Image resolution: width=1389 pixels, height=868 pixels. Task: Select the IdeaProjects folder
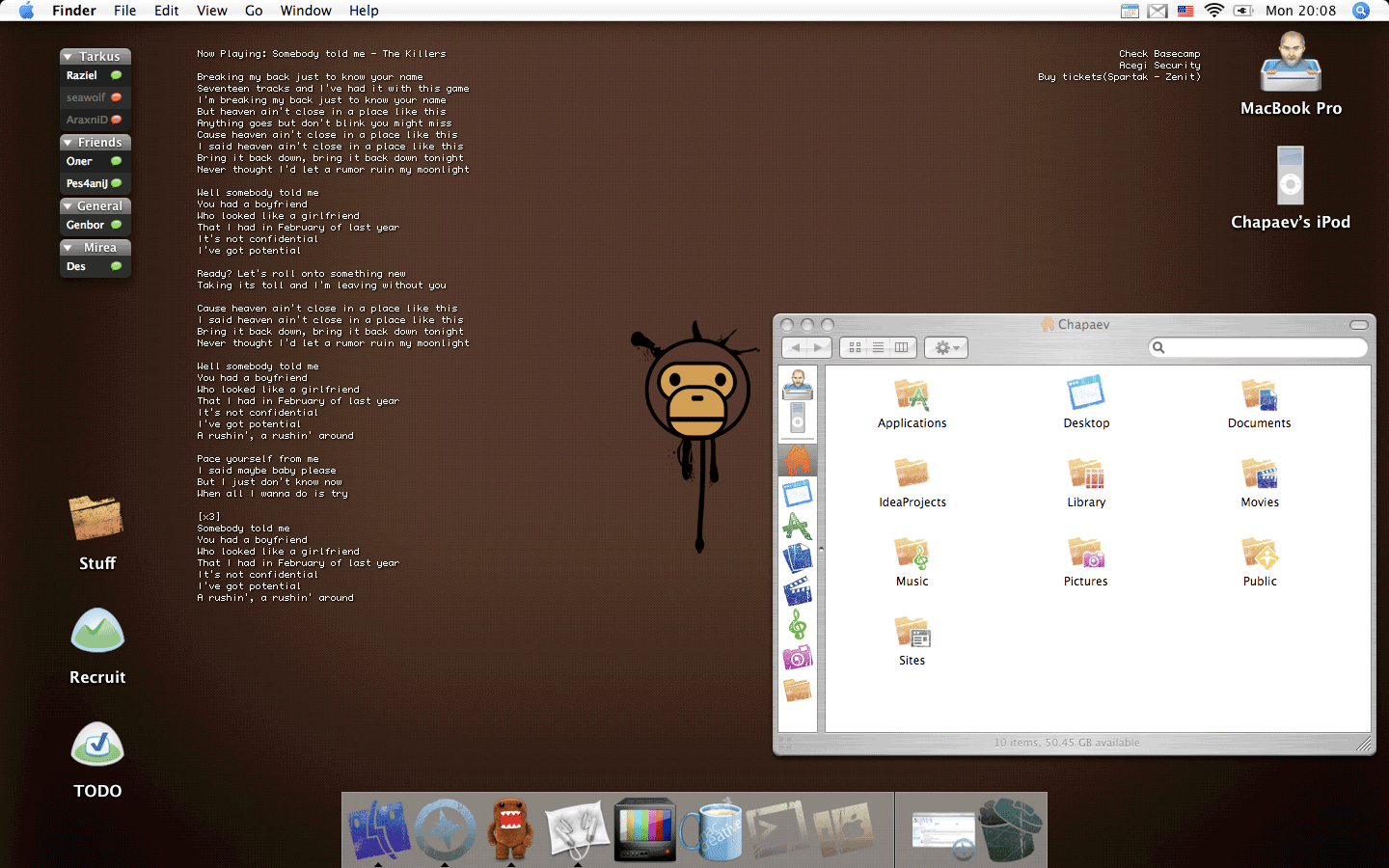tap(912, 482)
